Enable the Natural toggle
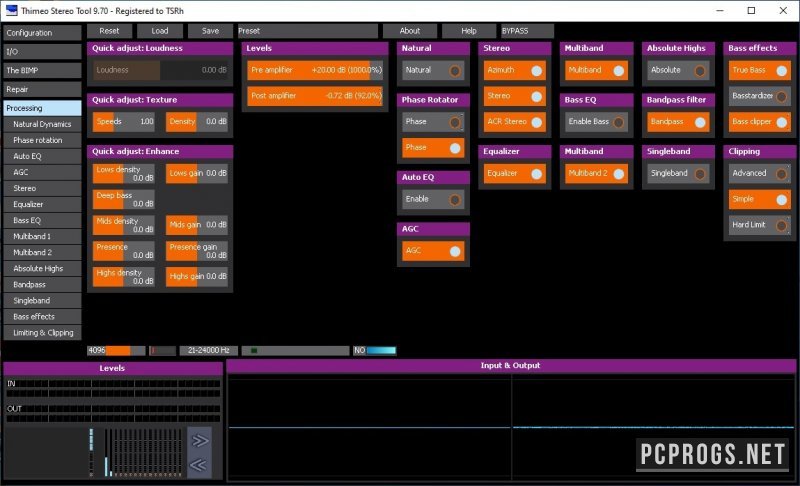The height and width of the screenshot is (486, 800). coord(433,70)
